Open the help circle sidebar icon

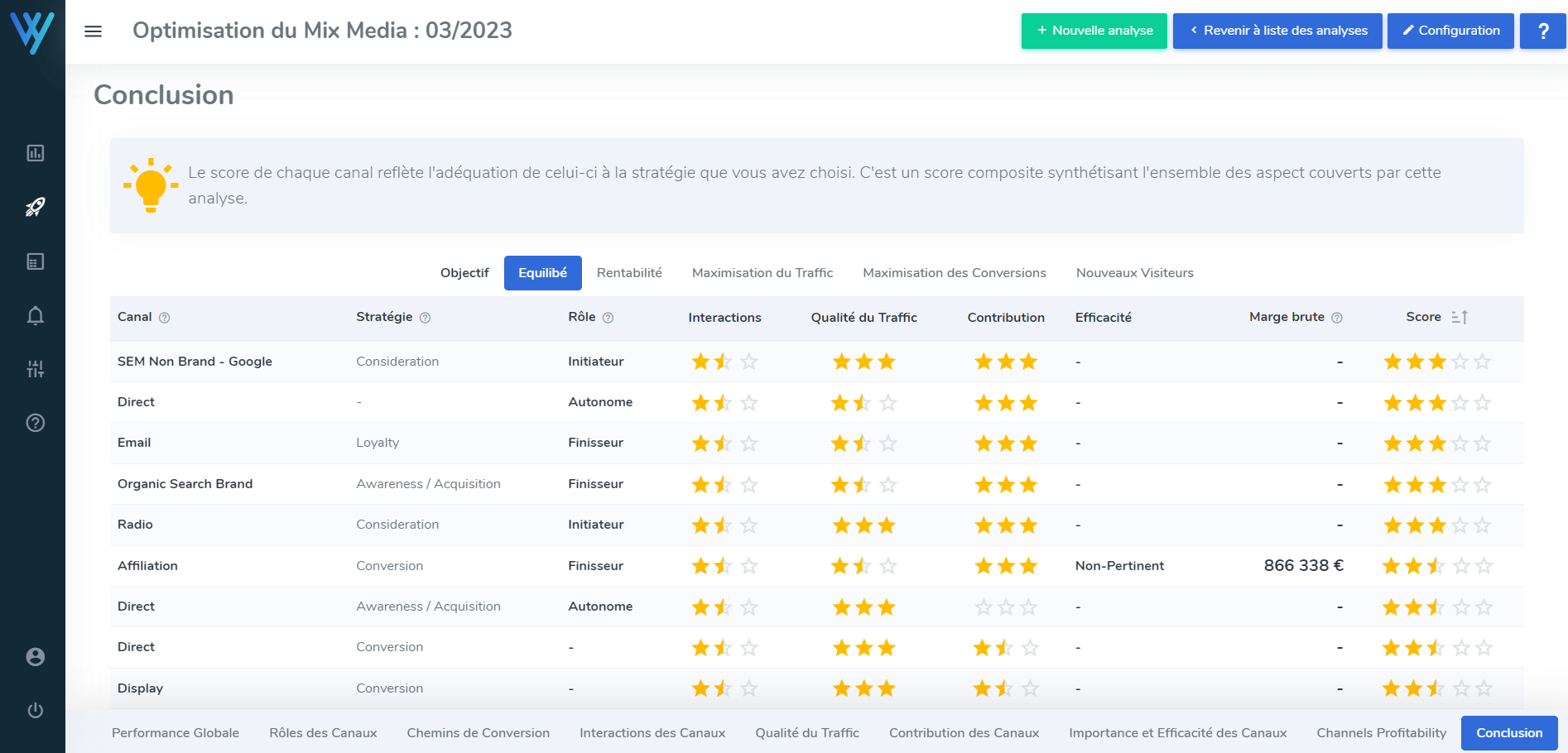pos(35,423)
